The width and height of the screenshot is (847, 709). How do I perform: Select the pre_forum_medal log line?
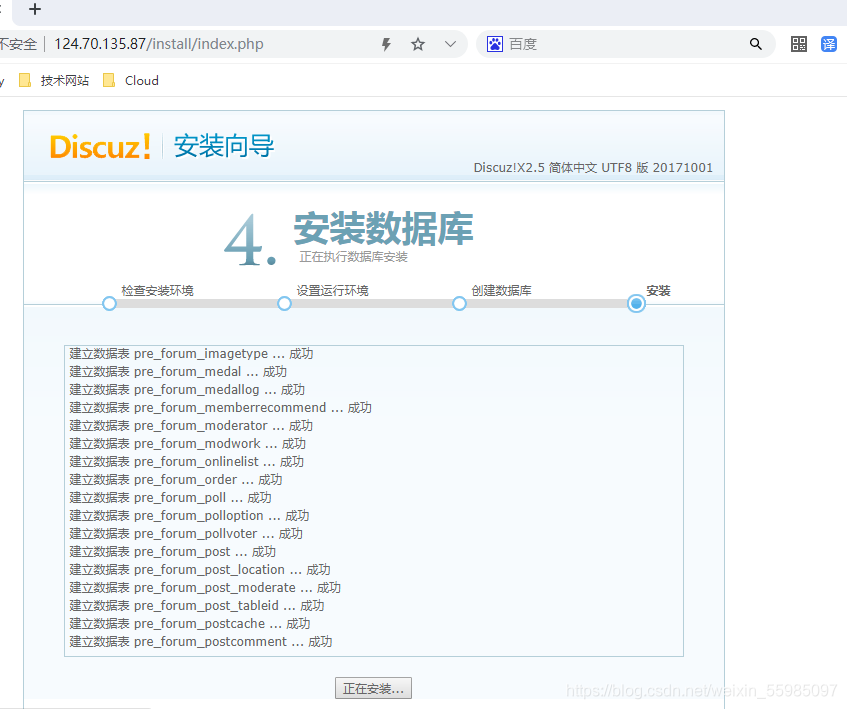point(178,372)
